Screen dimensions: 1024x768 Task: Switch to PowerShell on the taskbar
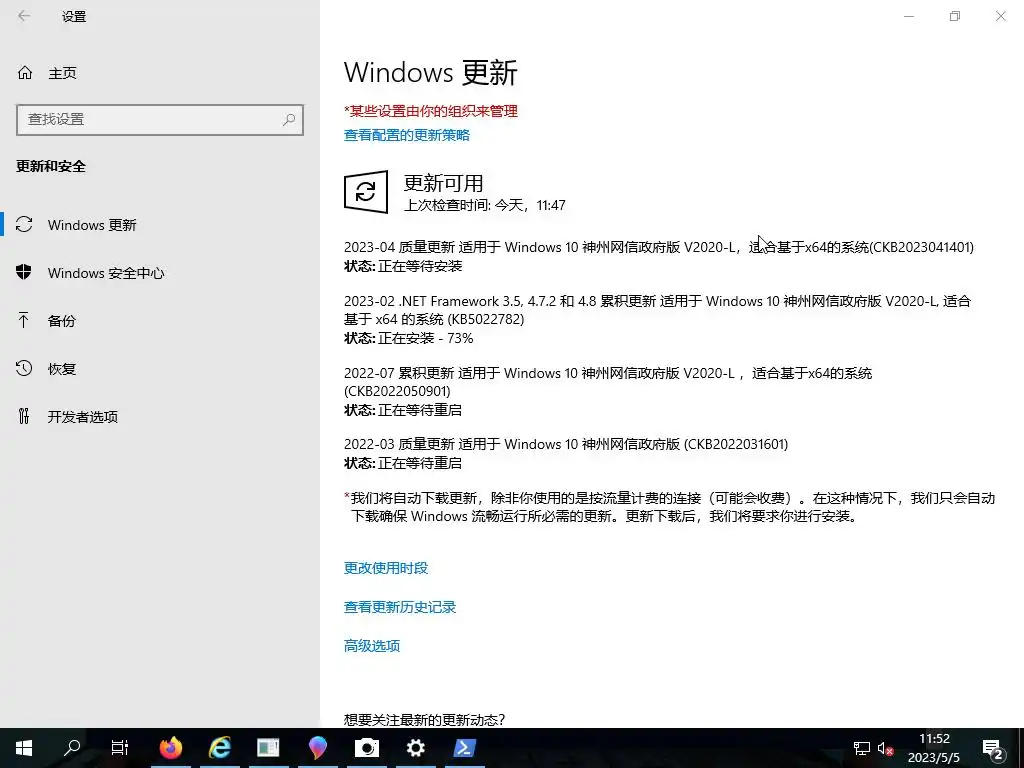[465, 748]
